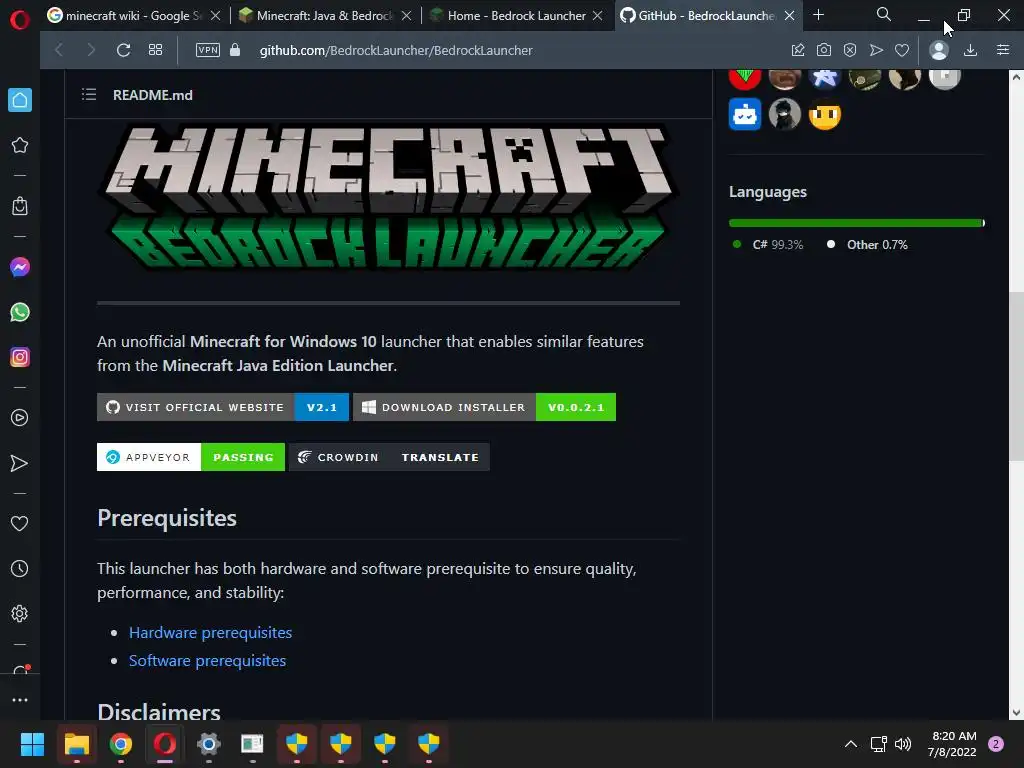The width and height of the screenshot is (1024, 768).
Task: Toggle the VPN badge in address bar
Action: 208,50
